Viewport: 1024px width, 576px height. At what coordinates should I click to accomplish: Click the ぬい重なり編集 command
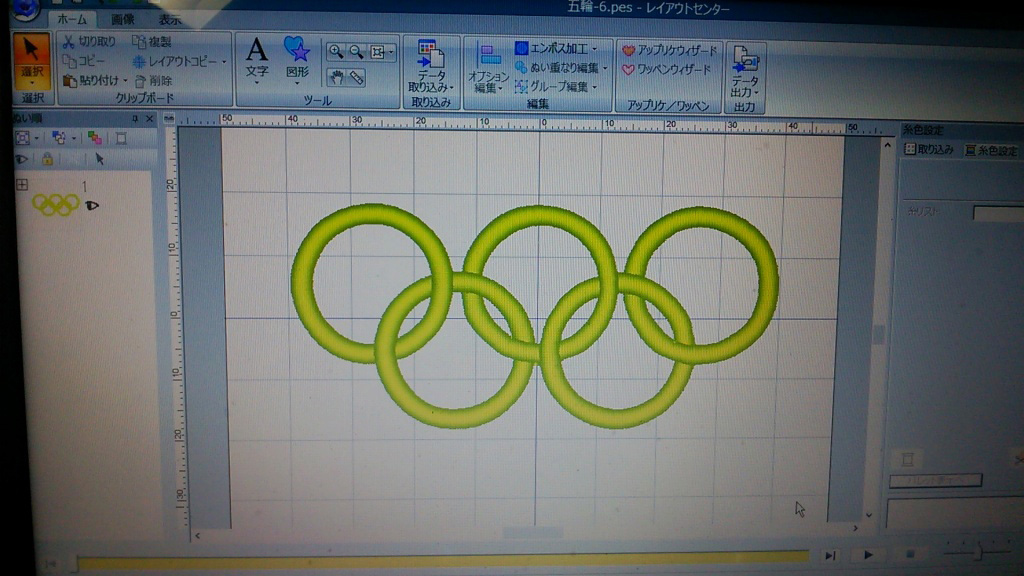pyautogui.click(x=556, y=67)
